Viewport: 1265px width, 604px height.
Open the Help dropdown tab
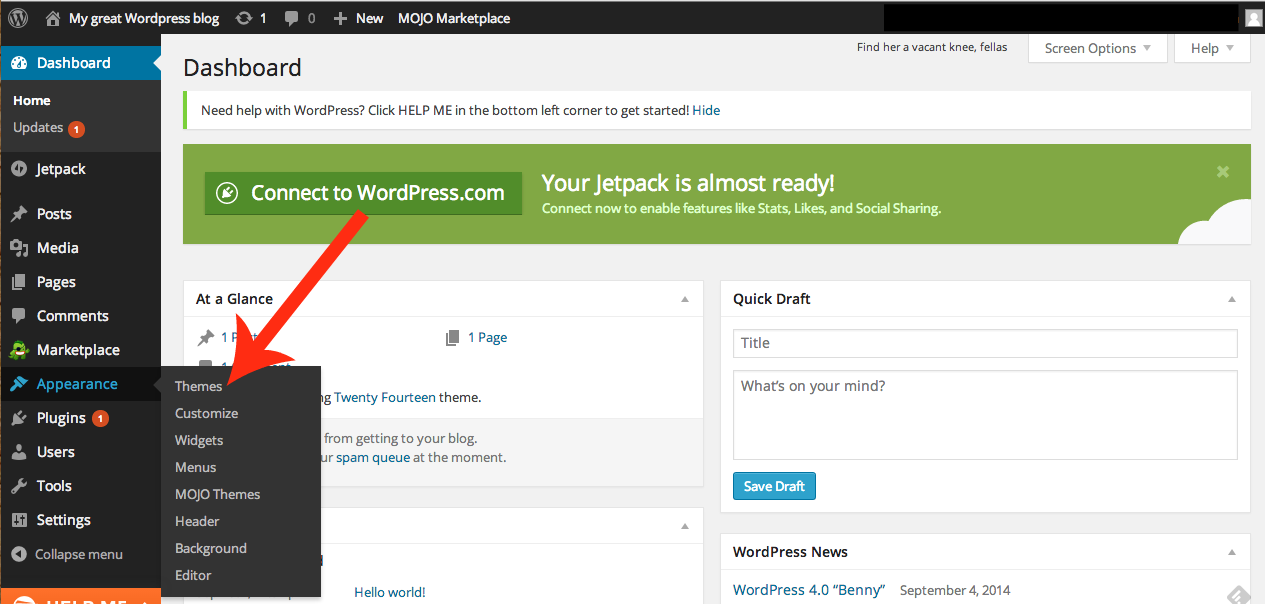pyautogui.click(x=1212, y=48)
